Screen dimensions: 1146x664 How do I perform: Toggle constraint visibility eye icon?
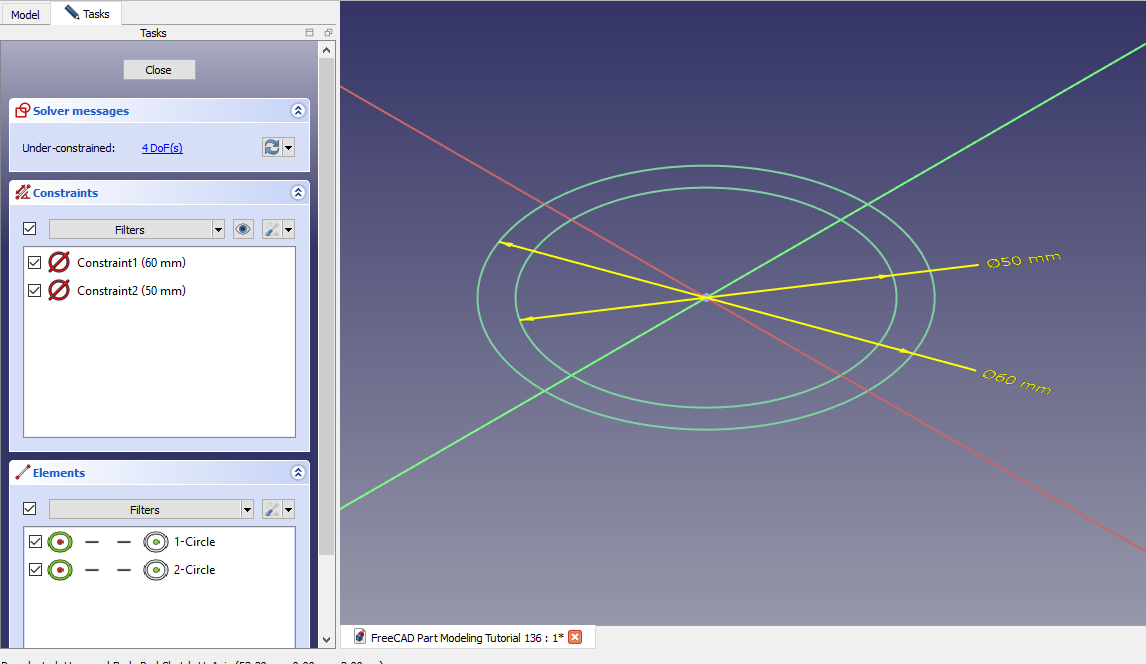pyautogui.click(x=243, y=230)
